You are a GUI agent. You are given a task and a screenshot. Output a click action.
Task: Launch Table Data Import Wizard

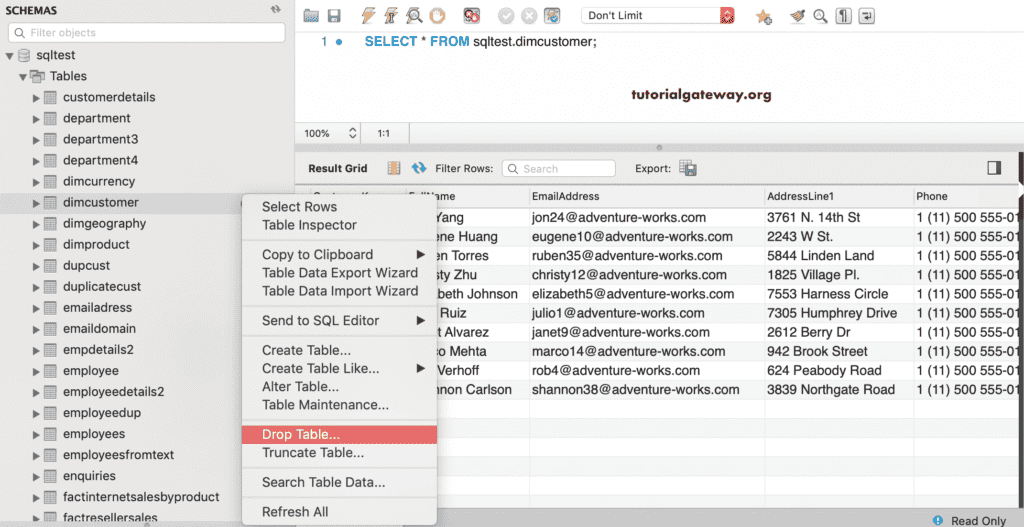pos(339,291)
